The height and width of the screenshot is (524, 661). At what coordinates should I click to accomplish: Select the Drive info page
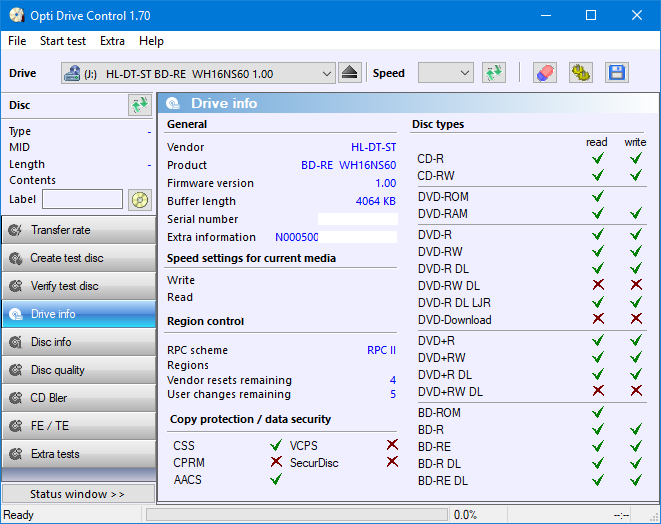pos(78,314)
